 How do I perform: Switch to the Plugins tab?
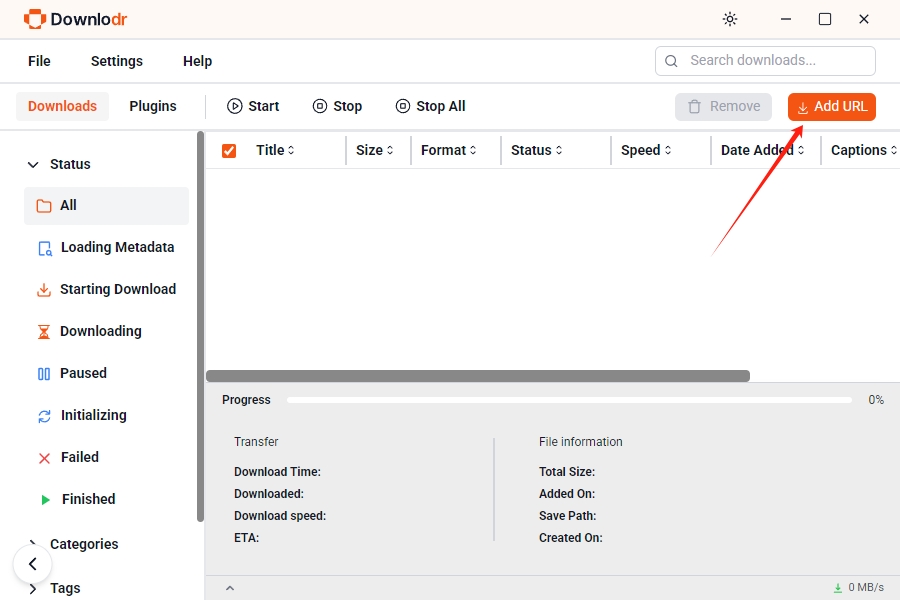tap(153, 106)
